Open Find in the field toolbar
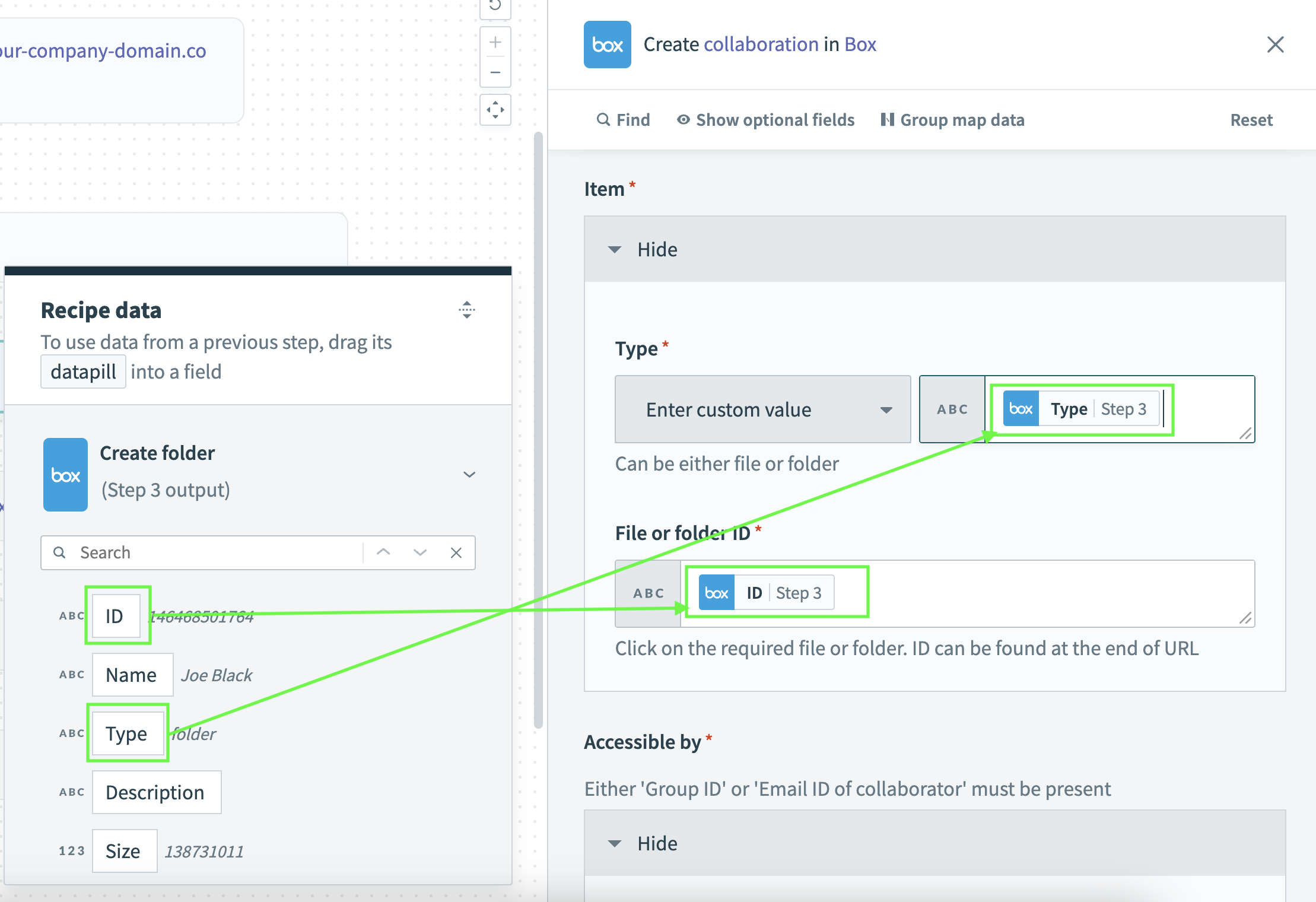This screenshot has width=1316, height=902. 623,120
